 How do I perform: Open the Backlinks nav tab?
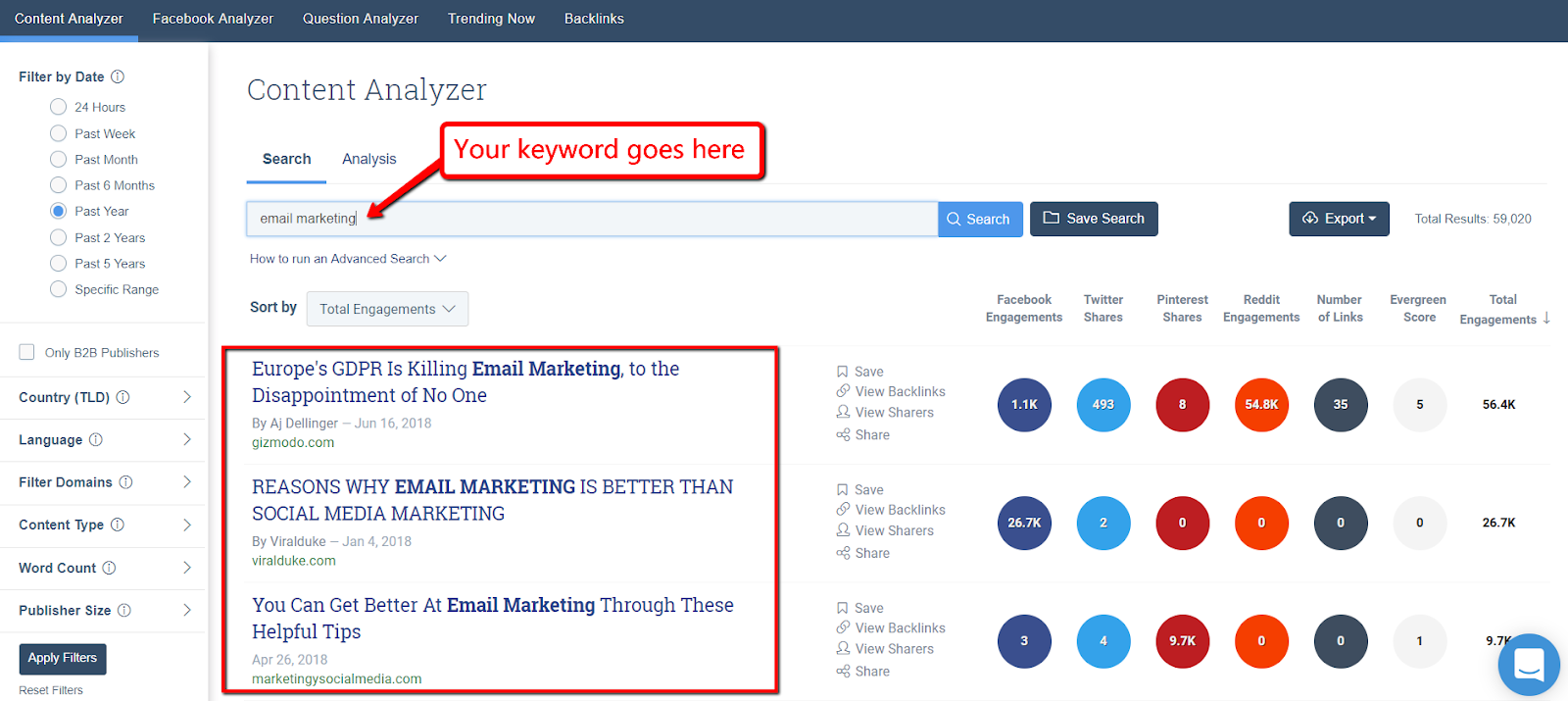pos(594,19)
